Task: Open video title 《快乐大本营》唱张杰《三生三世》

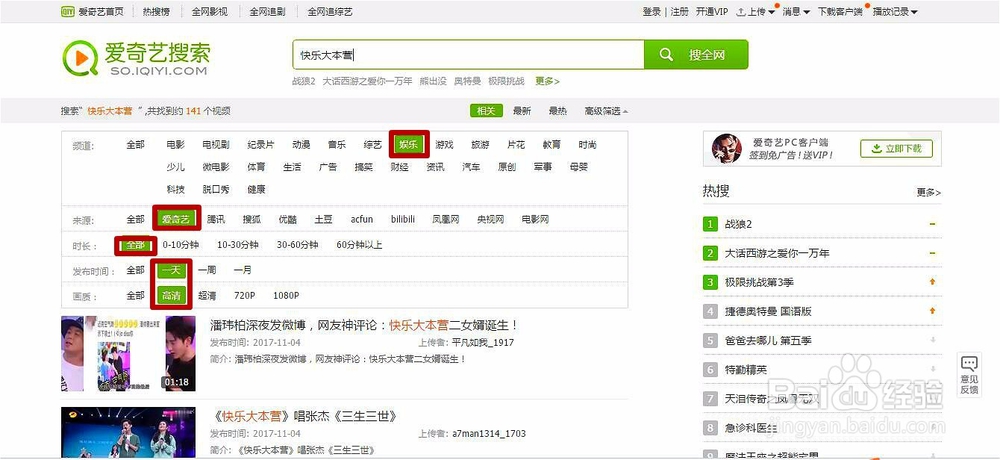Action: (x=305, y=417)
